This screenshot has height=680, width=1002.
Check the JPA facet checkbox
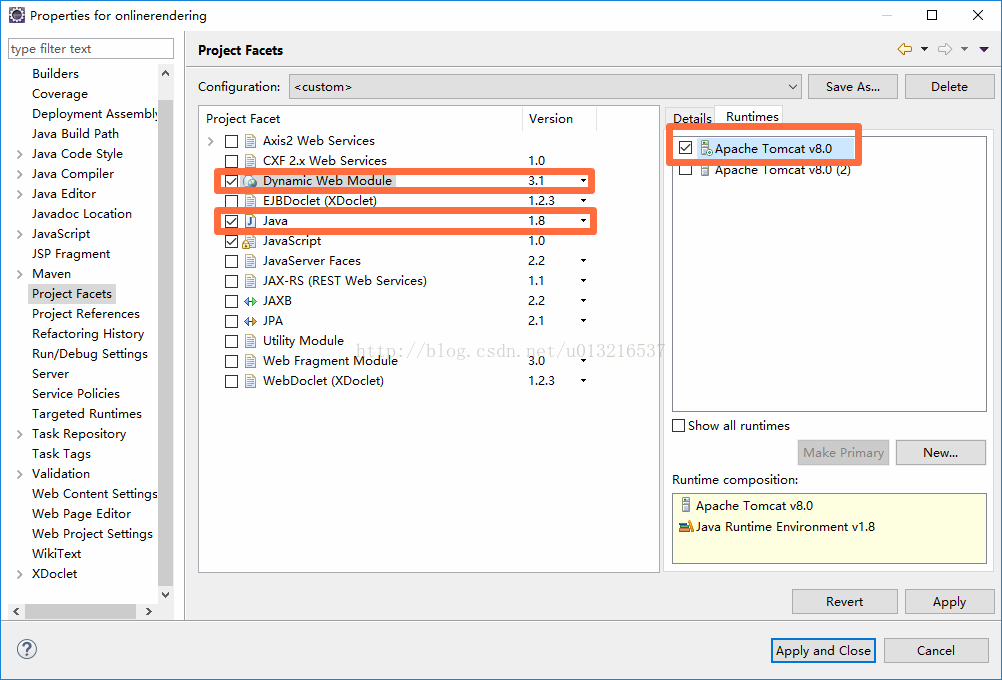point(231,321)
